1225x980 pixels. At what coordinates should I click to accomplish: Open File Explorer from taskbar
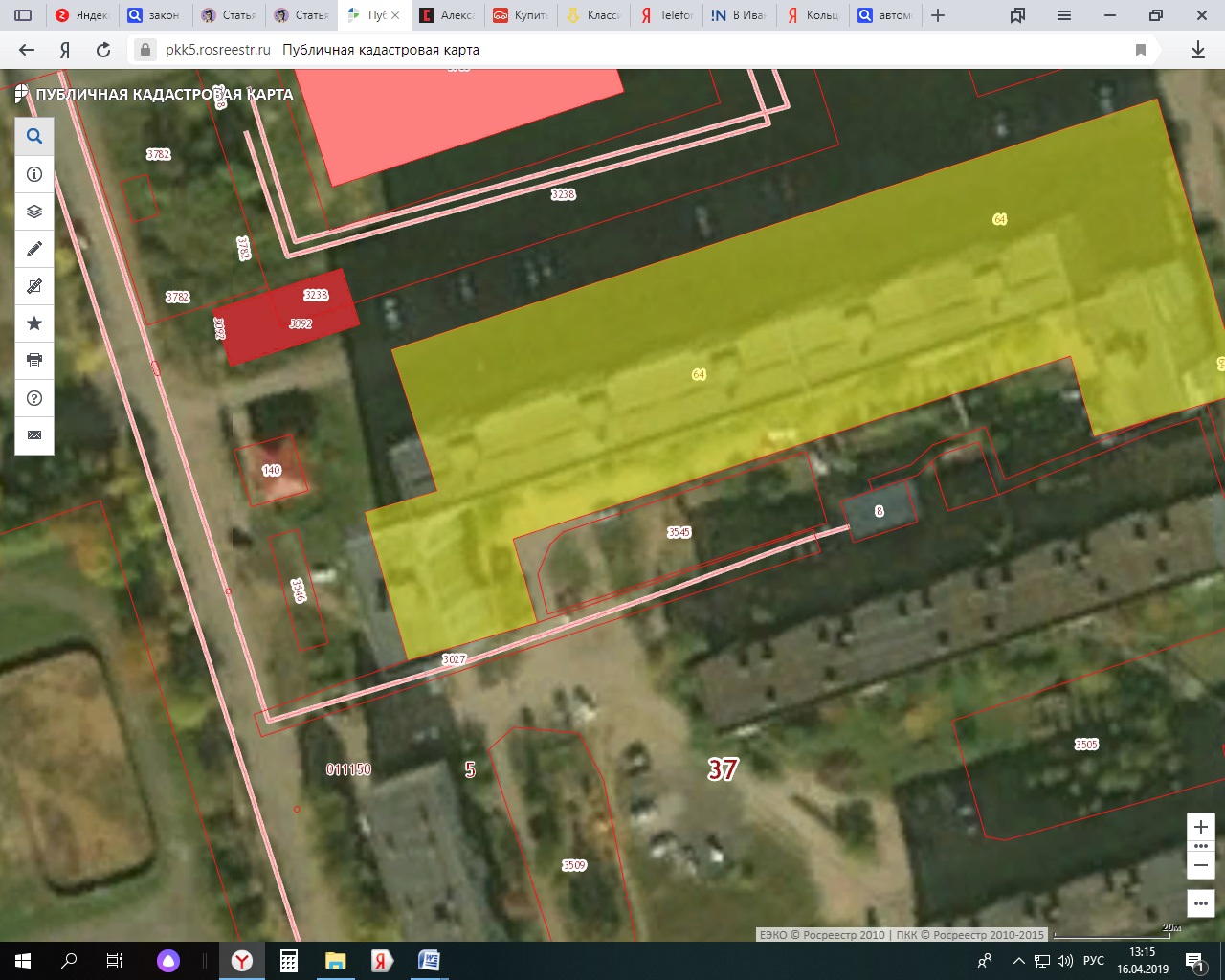(335, 961)
